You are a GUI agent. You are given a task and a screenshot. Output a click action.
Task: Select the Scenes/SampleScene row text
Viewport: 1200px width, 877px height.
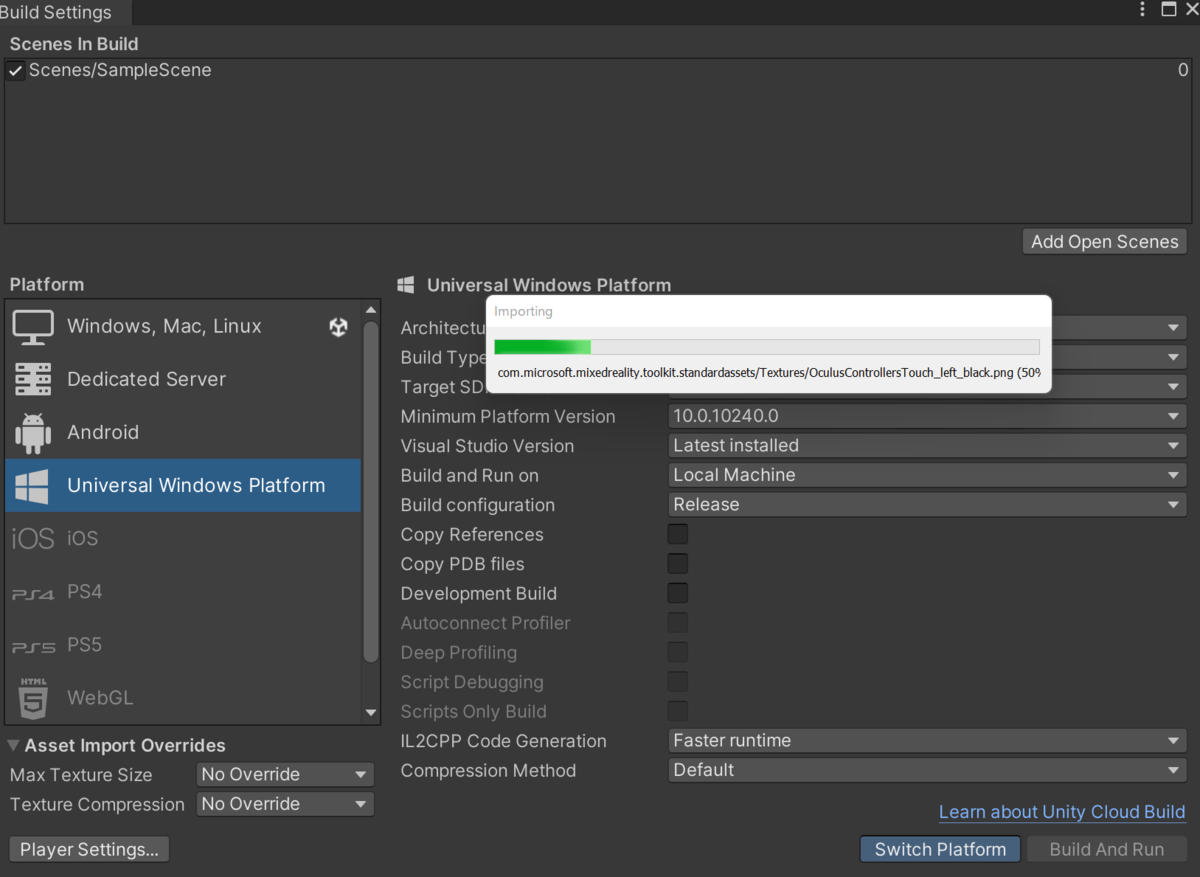click(x=120, y=71)
